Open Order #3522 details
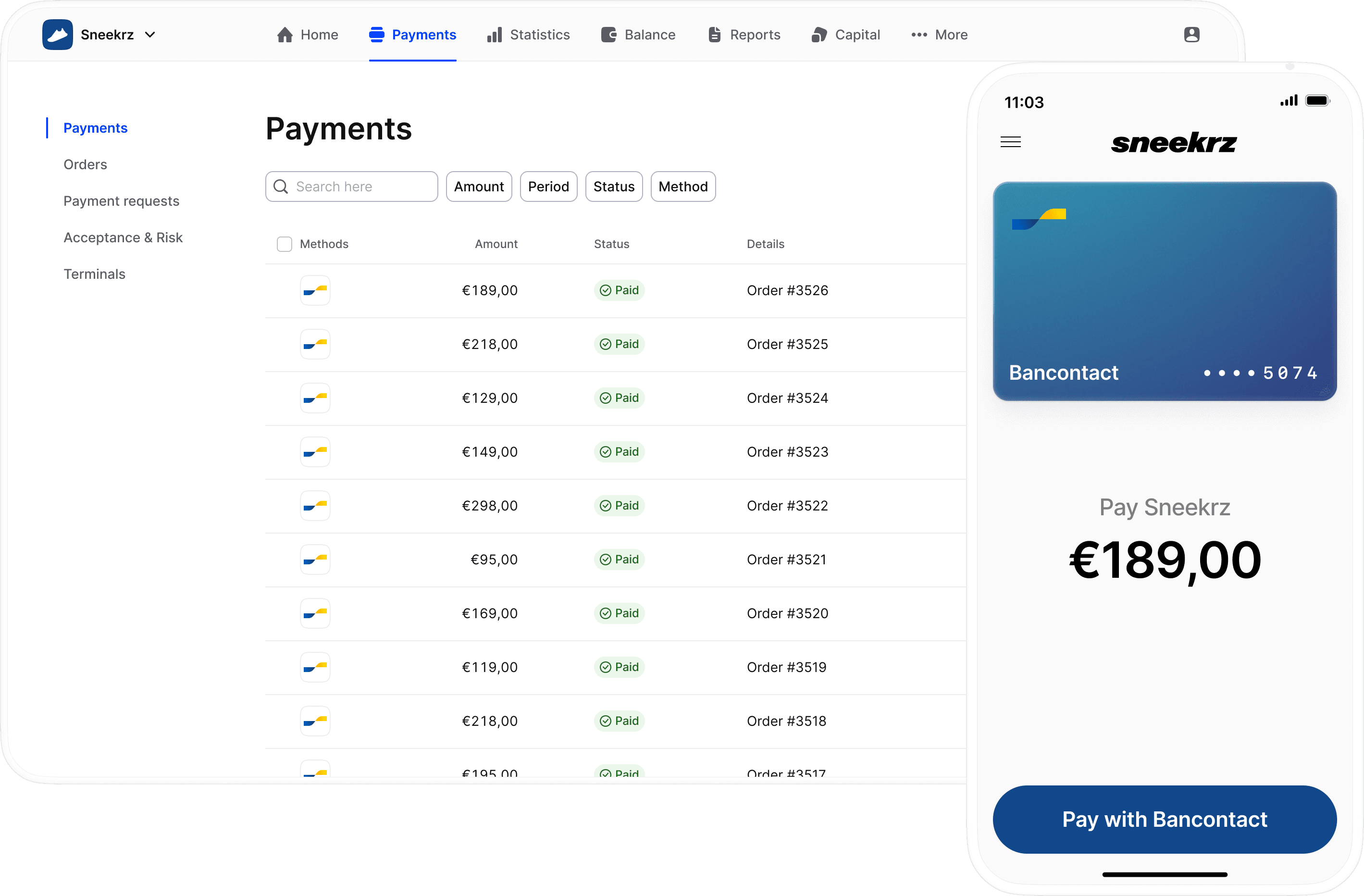 787,506
